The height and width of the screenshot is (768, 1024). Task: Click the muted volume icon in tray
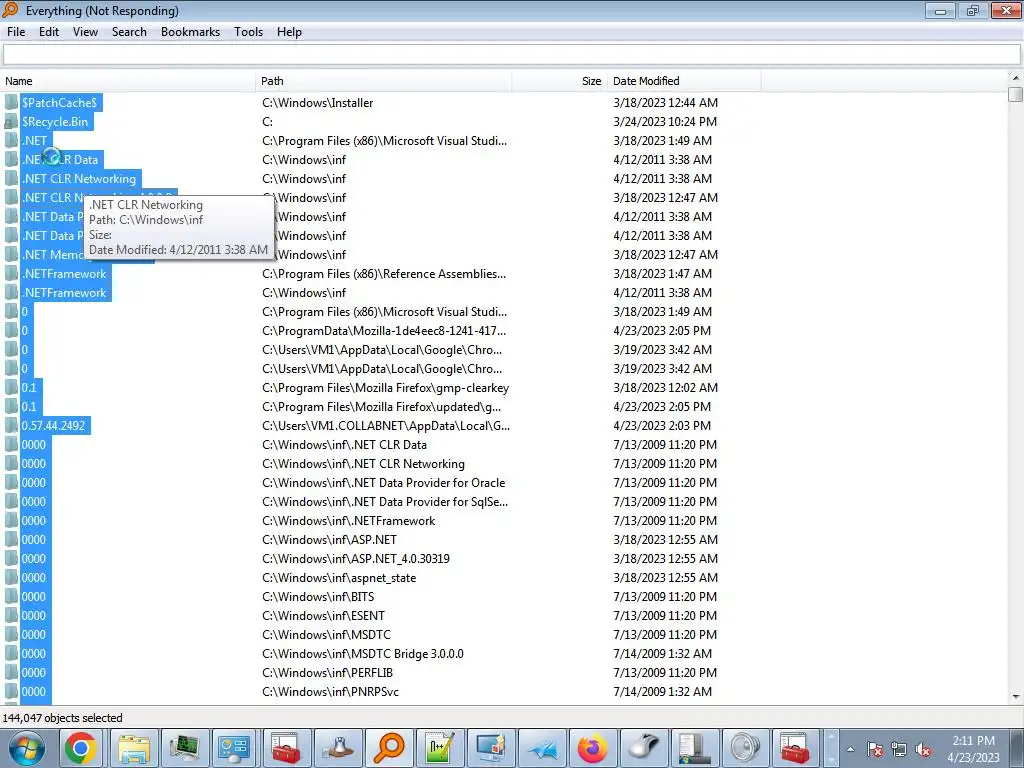coord(923,750)
